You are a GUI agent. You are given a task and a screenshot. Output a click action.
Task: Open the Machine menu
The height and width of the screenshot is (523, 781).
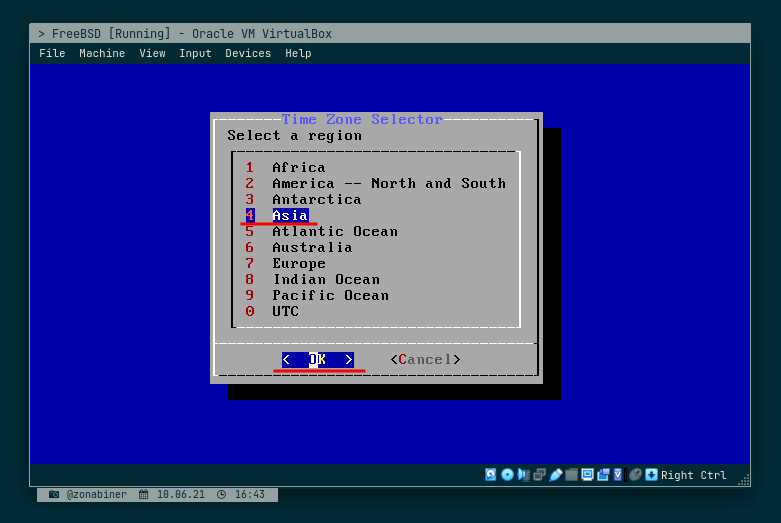coord(102,53)
